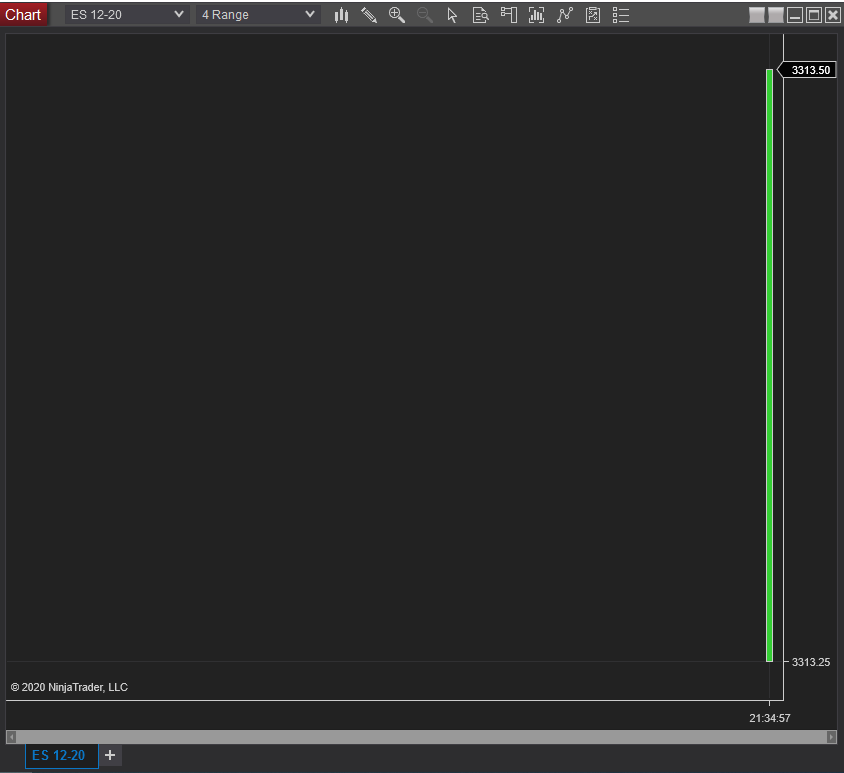The height and width of the screenshot is (773, 844).
Task: Open the ES 12-20 instrument dropdown
Action: point(127,15)
